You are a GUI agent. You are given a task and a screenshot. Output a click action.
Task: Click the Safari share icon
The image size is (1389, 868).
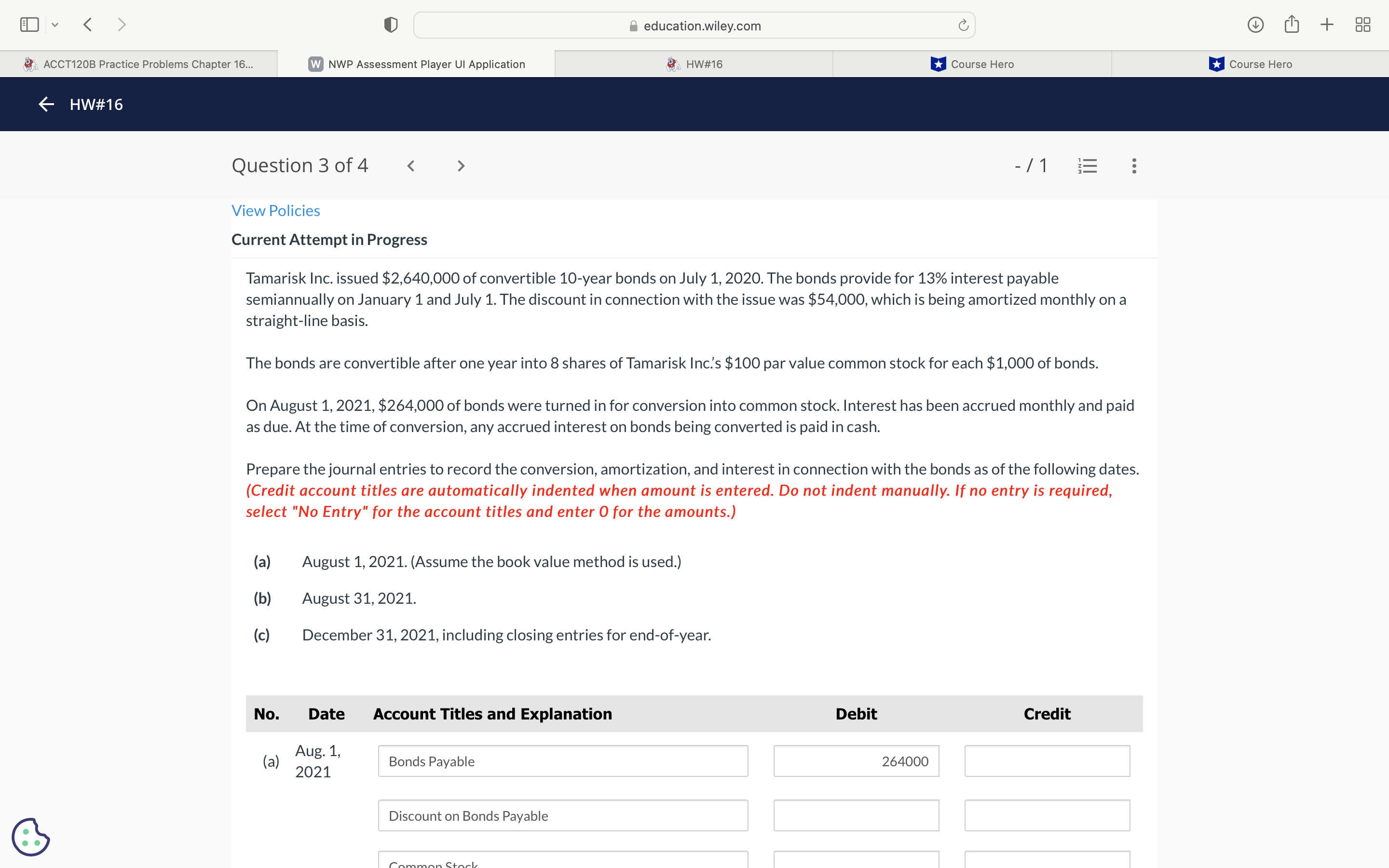[1292, 25]
